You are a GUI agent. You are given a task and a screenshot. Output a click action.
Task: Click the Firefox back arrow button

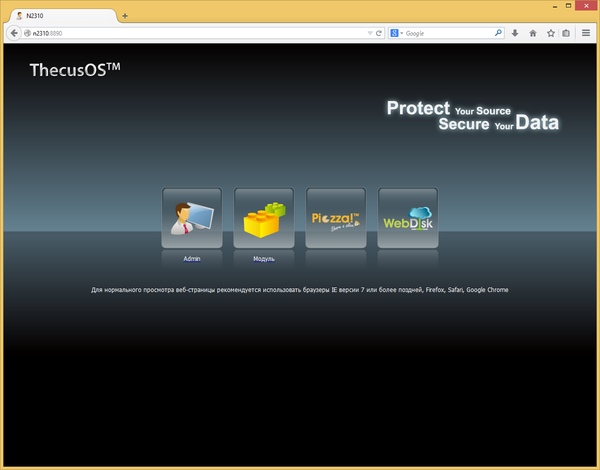[14, 33]
